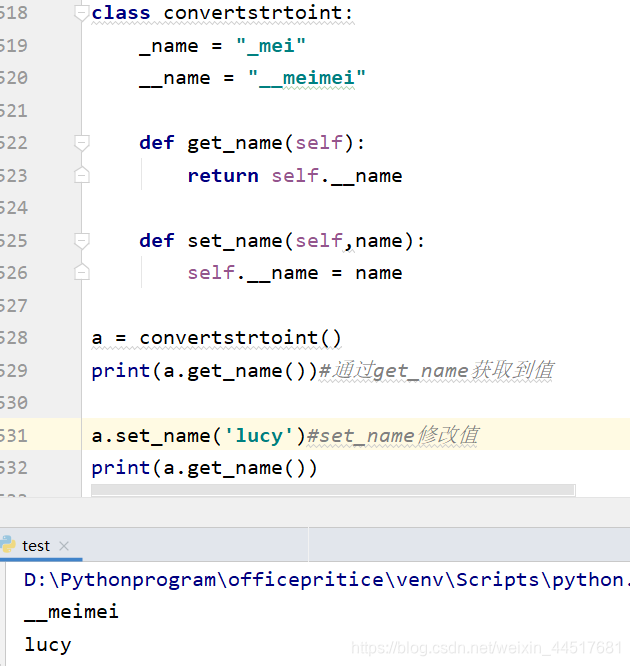Click the comment '#set_name修改值'

(x=393, y=436)
